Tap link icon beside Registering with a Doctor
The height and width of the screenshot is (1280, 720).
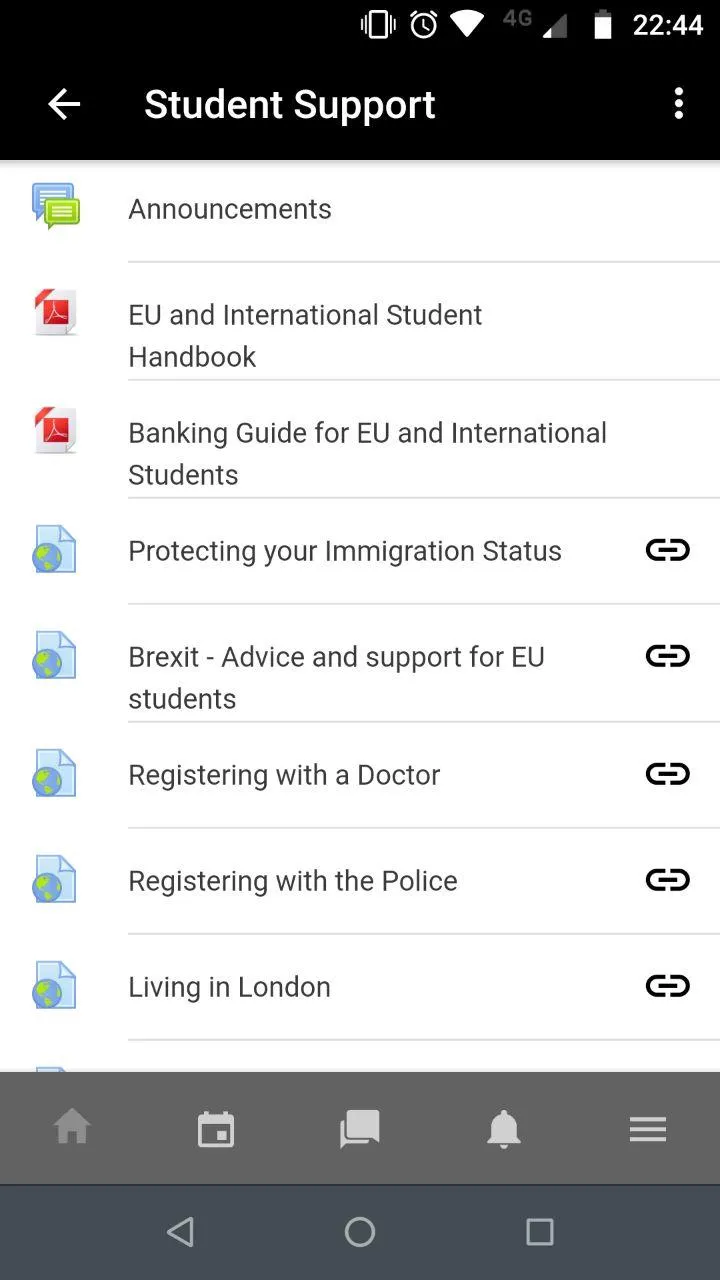click(x=667, y=774)
